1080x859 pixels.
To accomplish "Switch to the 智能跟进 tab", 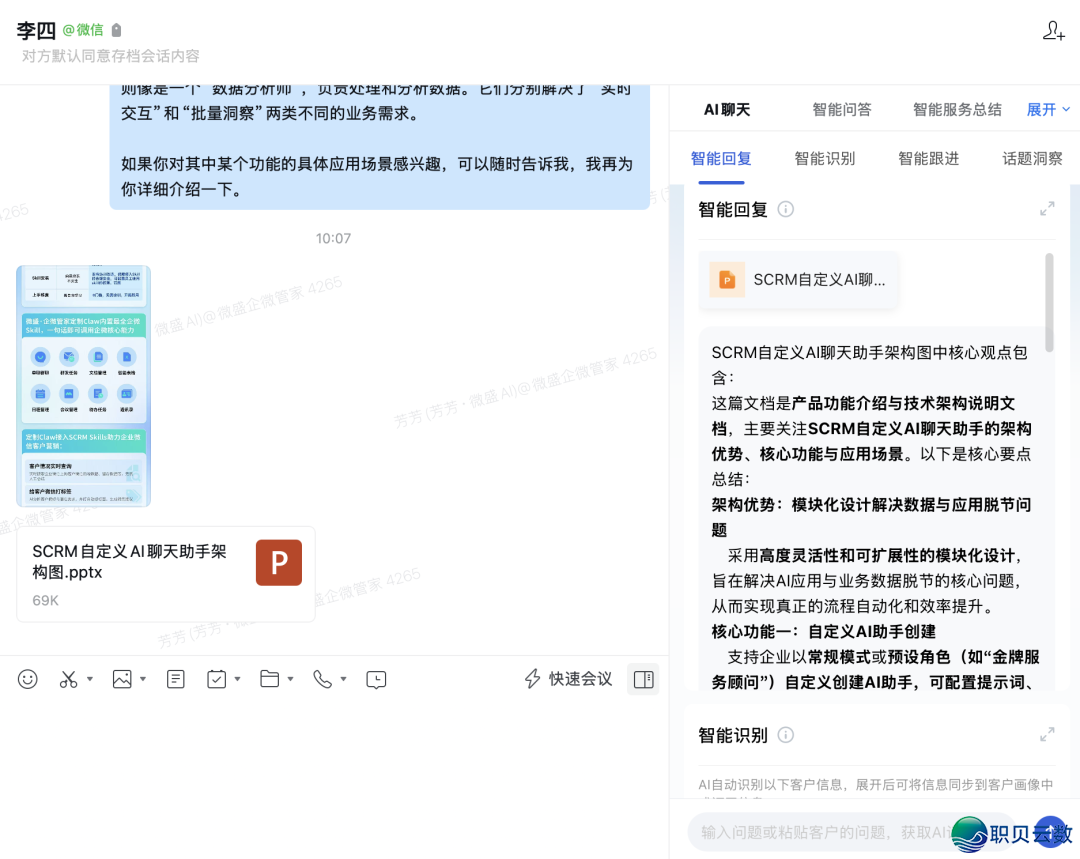I will click(928, 158).
